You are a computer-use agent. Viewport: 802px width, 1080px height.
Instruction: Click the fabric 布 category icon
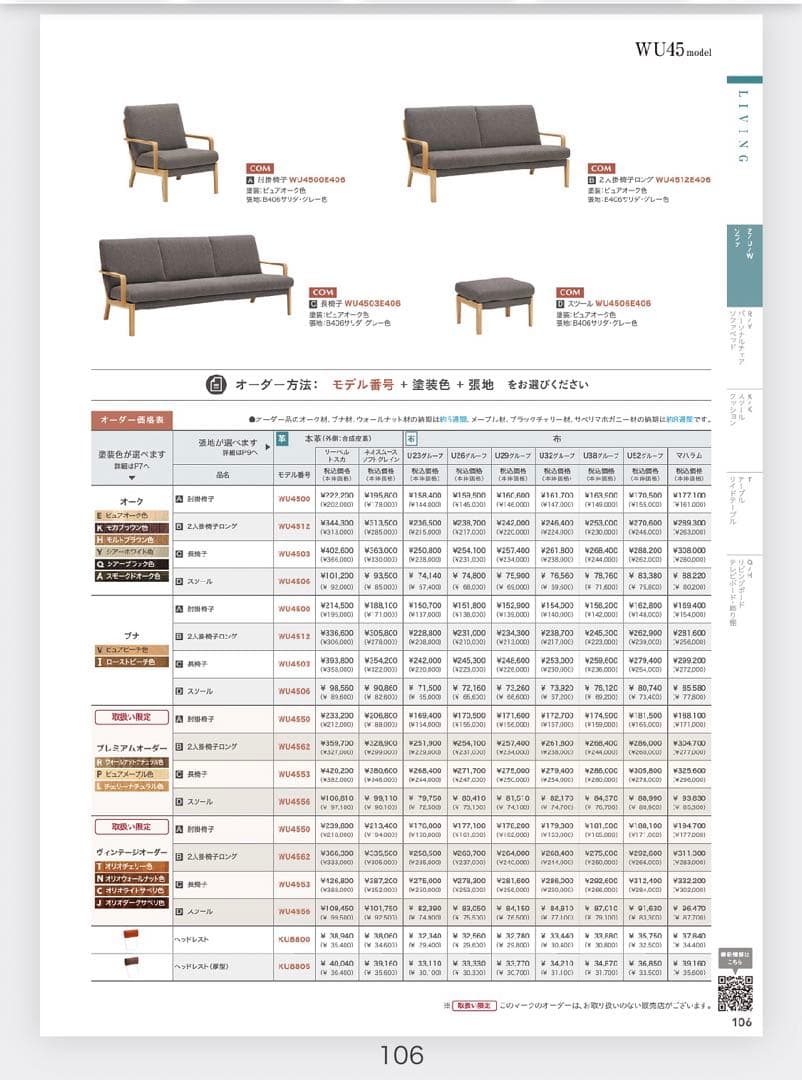[410, 438]
